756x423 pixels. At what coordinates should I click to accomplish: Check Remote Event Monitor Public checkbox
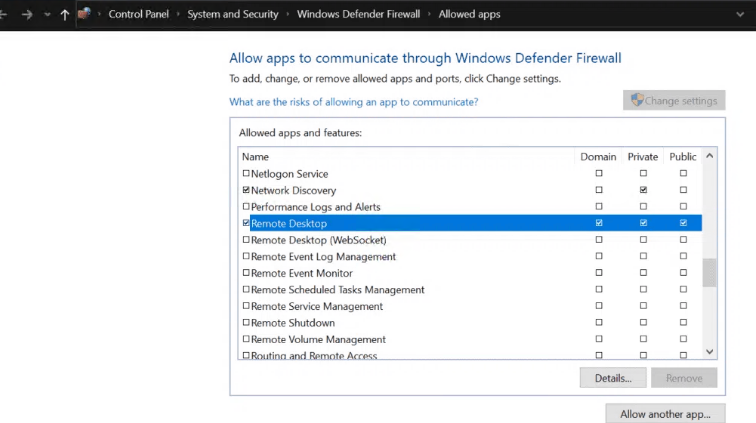tap(683, 273)
